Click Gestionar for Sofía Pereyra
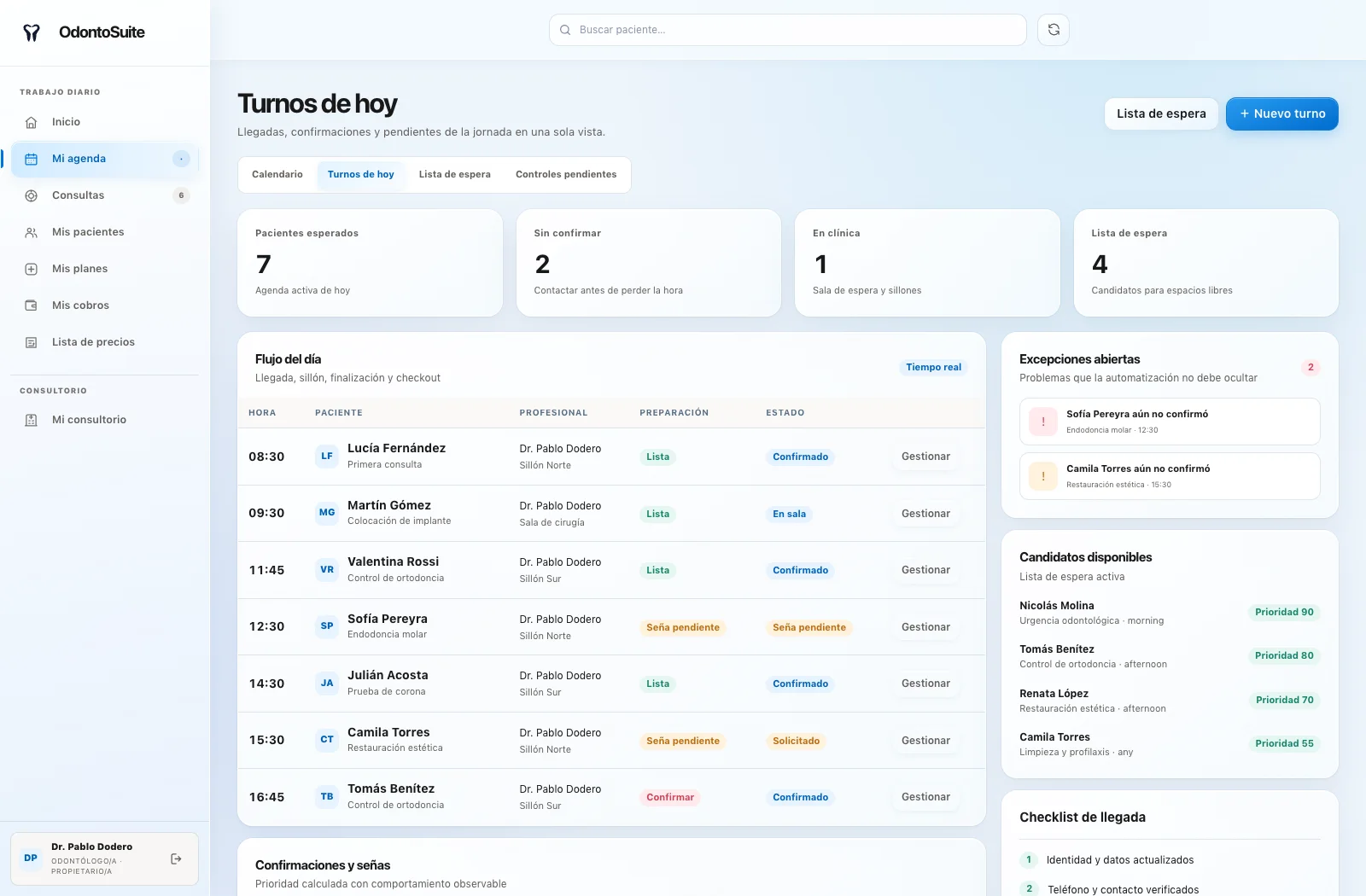 [926, 627]
